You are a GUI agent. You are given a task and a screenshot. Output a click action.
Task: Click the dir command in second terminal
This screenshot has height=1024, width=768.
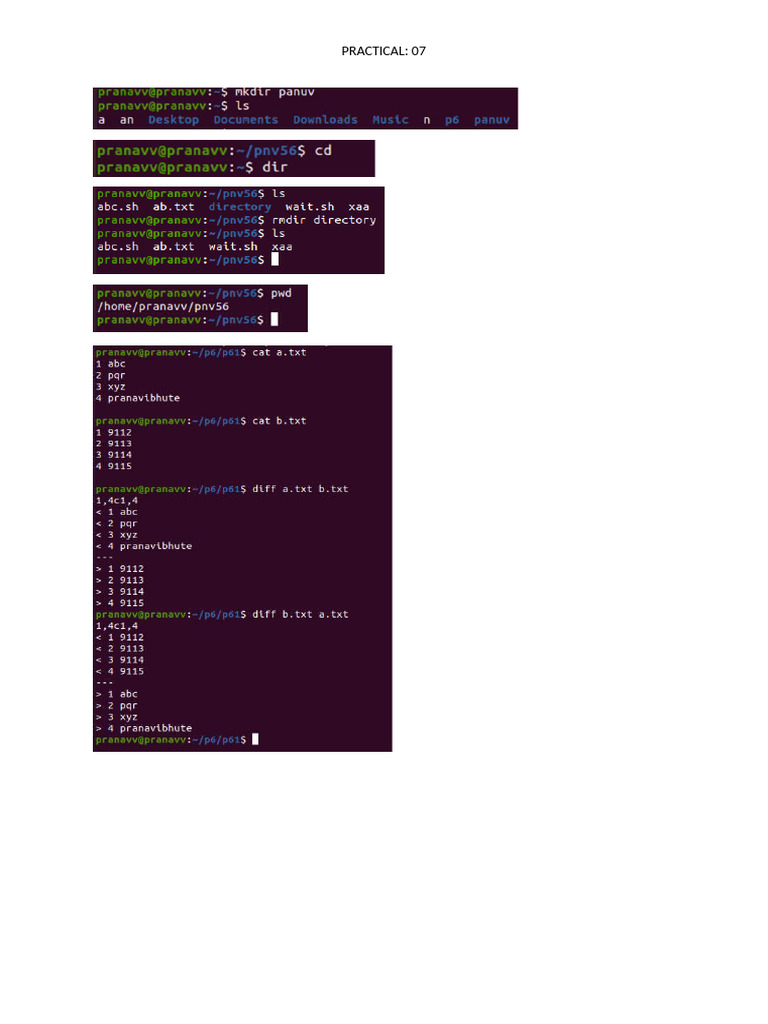pyautogui.click(x=274, y=167)
